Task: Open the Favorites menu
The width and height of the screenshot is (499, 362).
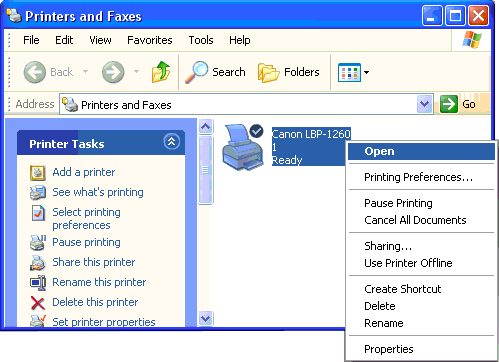Action: pyautogui.click(x=150, y=40)
